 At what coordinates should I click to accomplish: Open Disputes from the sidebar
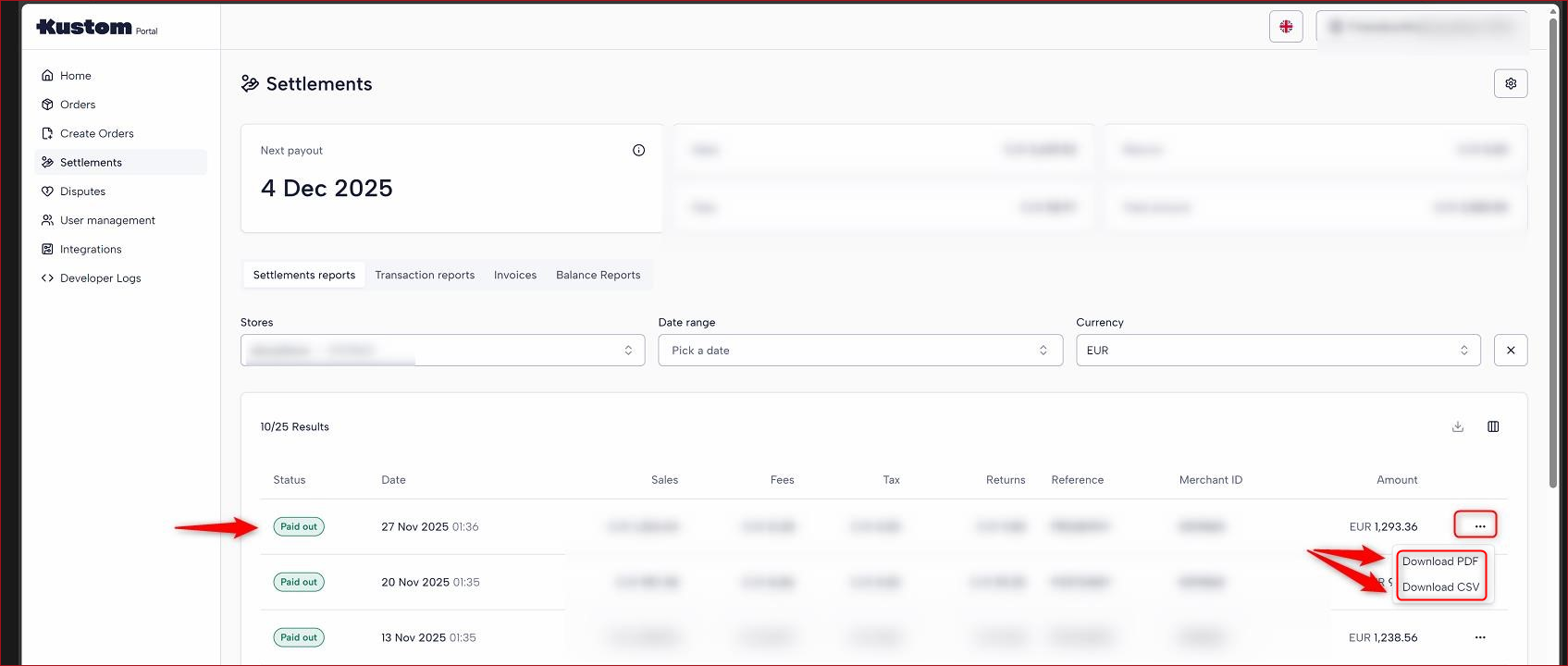tap(82, 191)
